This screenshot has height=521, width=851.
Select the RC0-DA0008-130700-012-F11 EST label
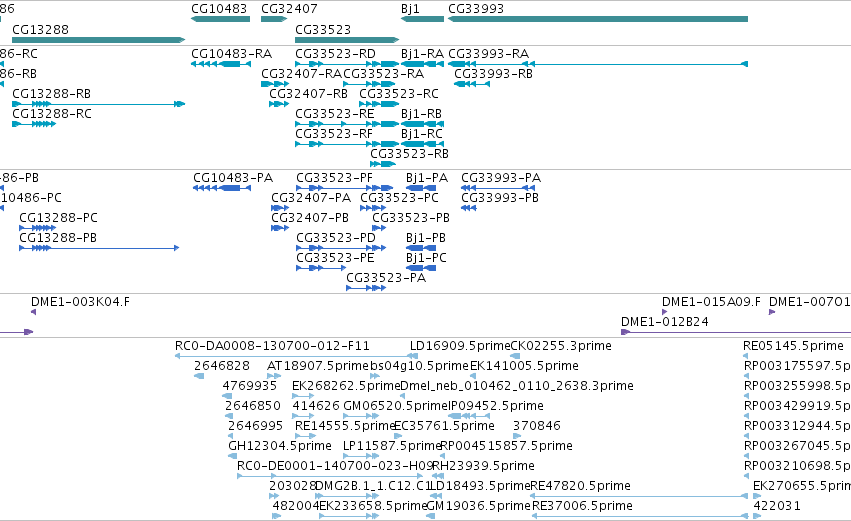[272, 346]
